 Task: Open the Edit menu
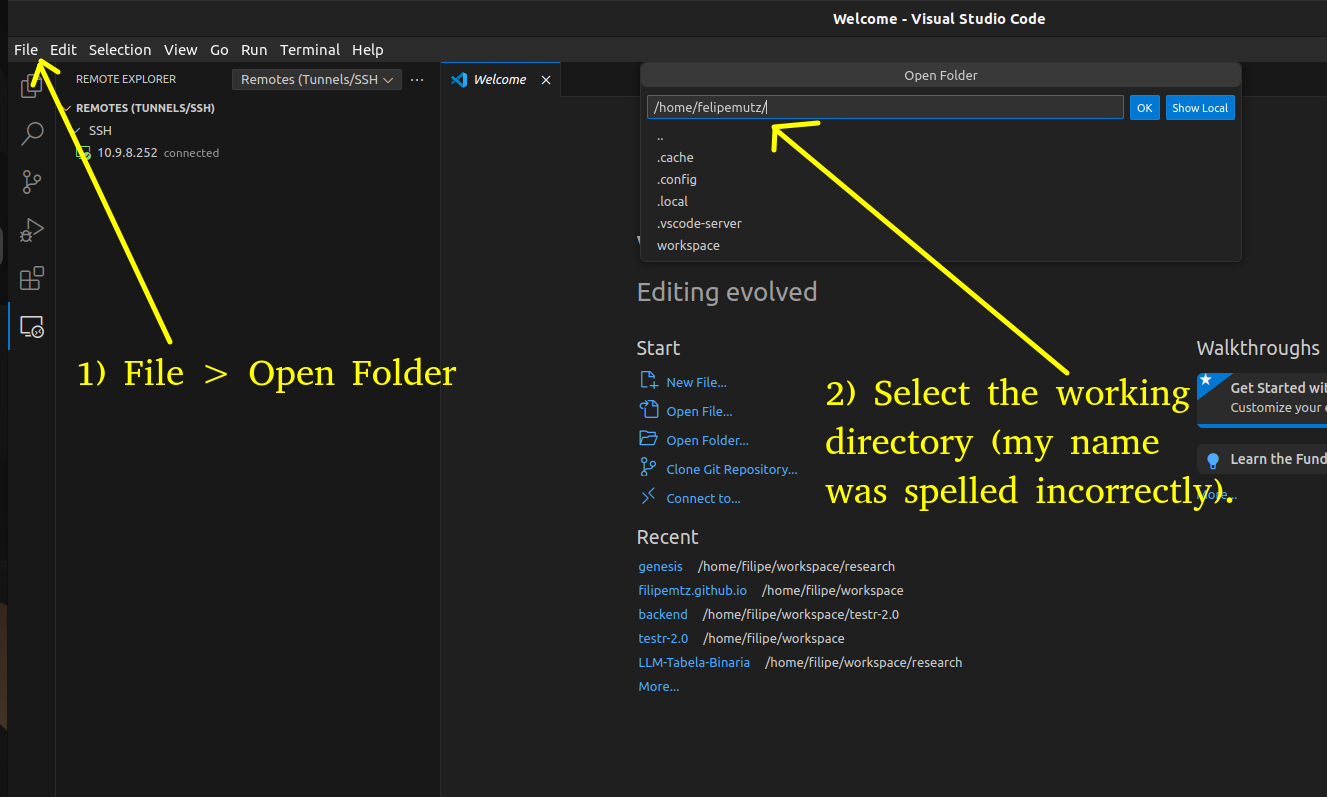coord(63,49)
